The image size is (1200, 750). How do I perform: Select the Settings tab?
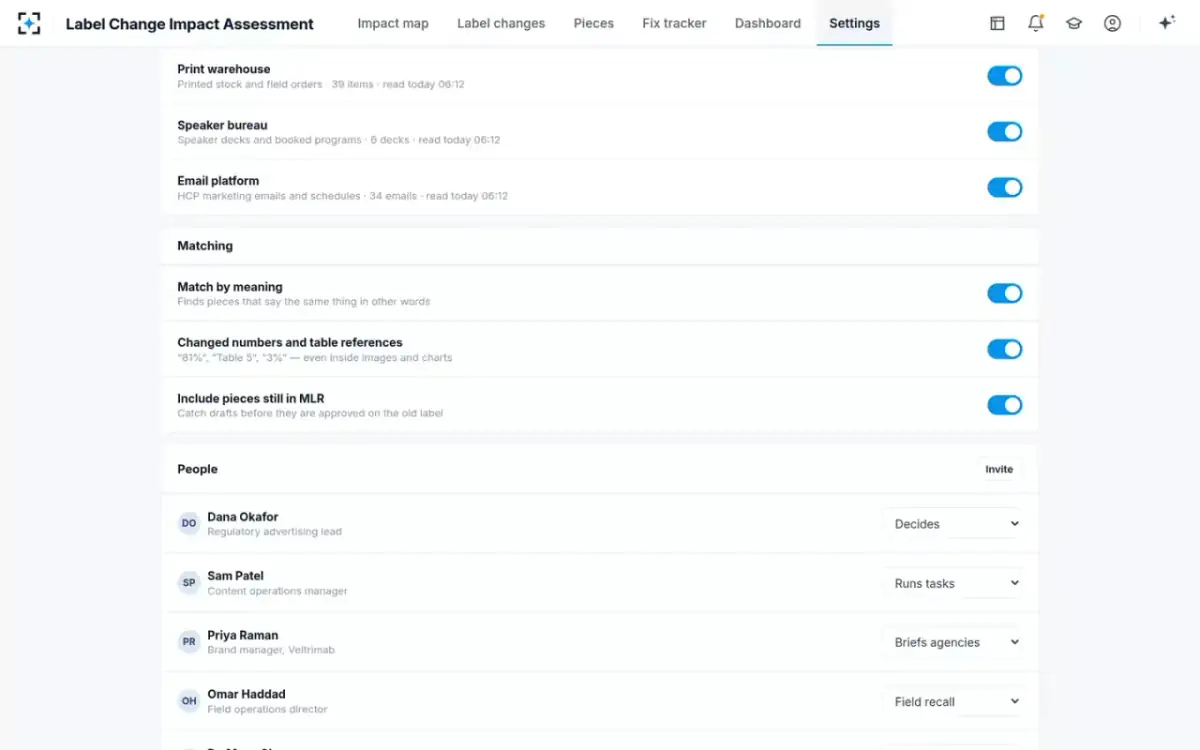[855, 23]
